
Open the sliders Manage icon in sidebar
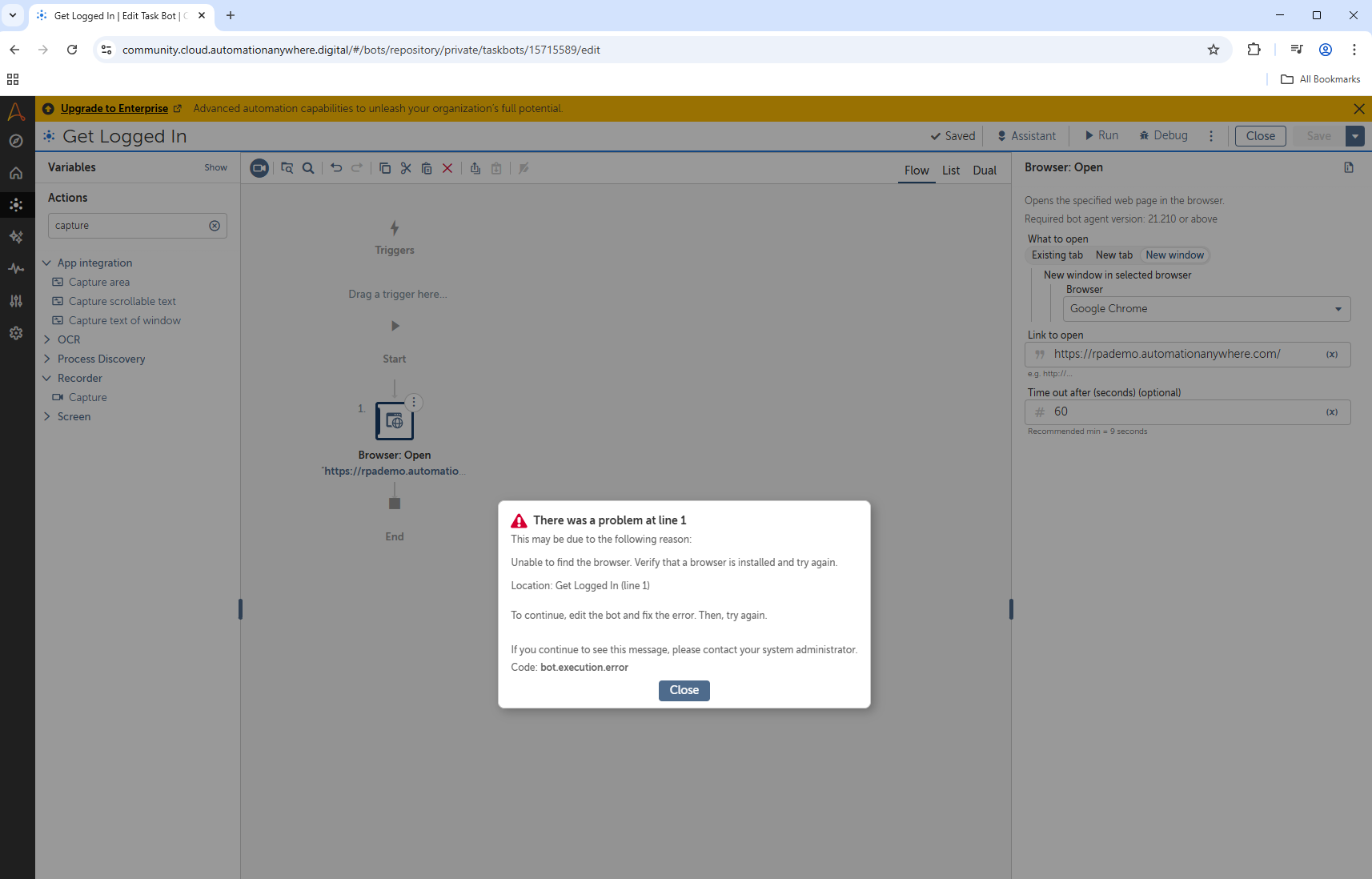click(16, 301)
